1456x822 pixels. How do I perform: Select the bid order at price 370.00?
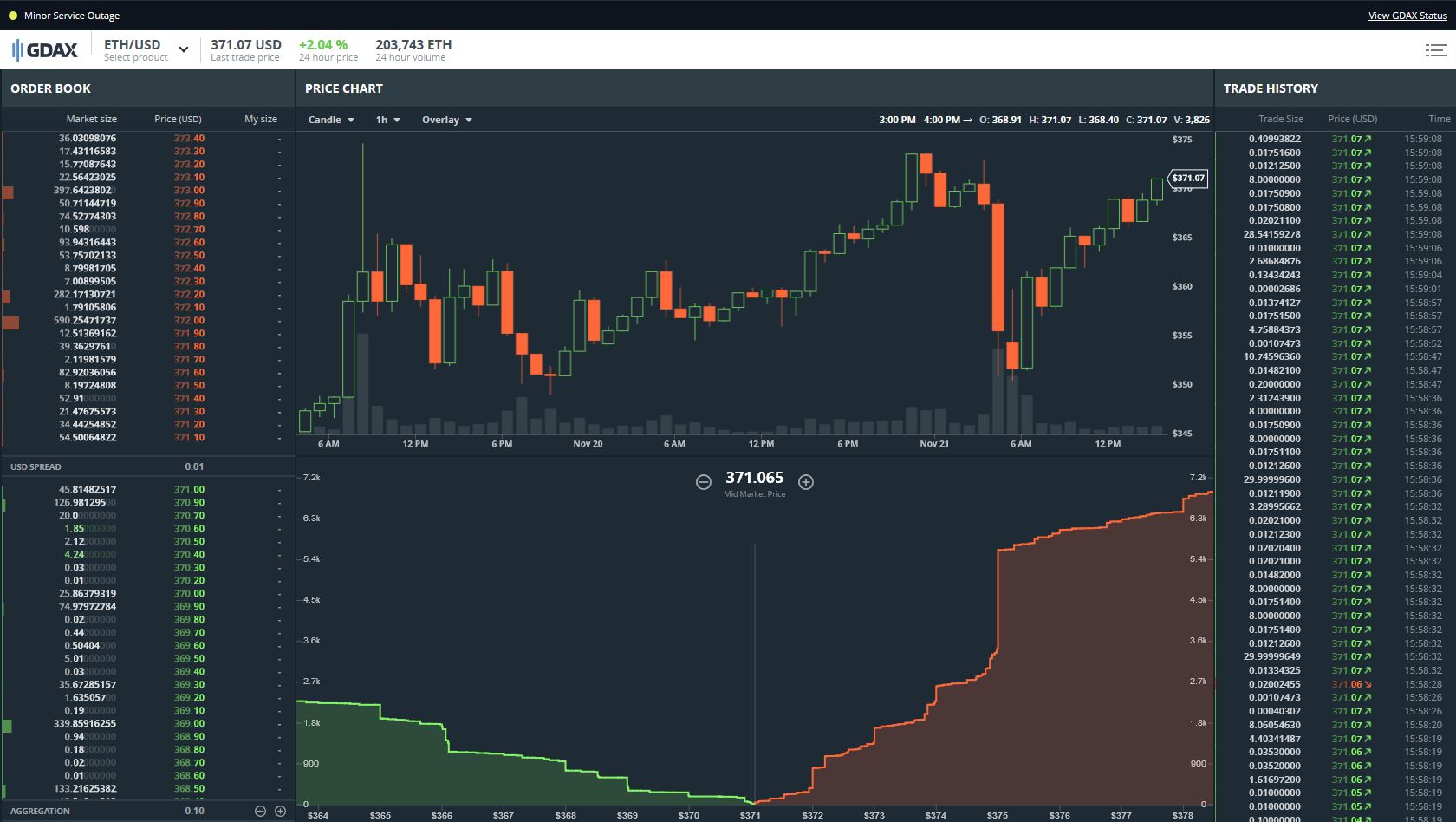147,593
